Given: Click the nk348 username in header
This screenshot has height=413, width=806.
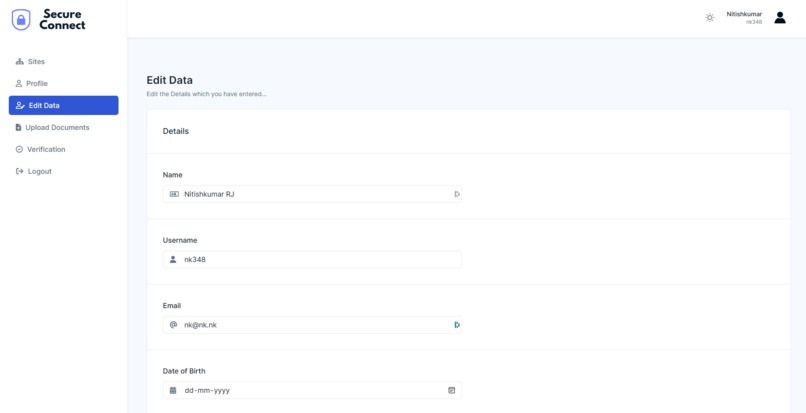Looking at the screenshot, I should [754, 22].
